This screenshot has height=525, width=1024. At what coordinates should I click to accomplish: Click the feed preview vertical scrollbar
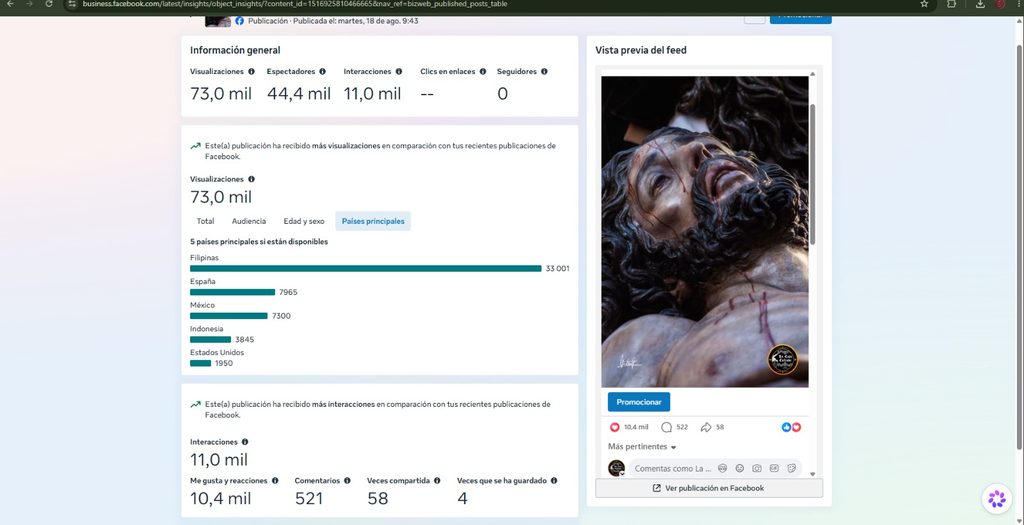pyautogui.click(x=813, y=174)
